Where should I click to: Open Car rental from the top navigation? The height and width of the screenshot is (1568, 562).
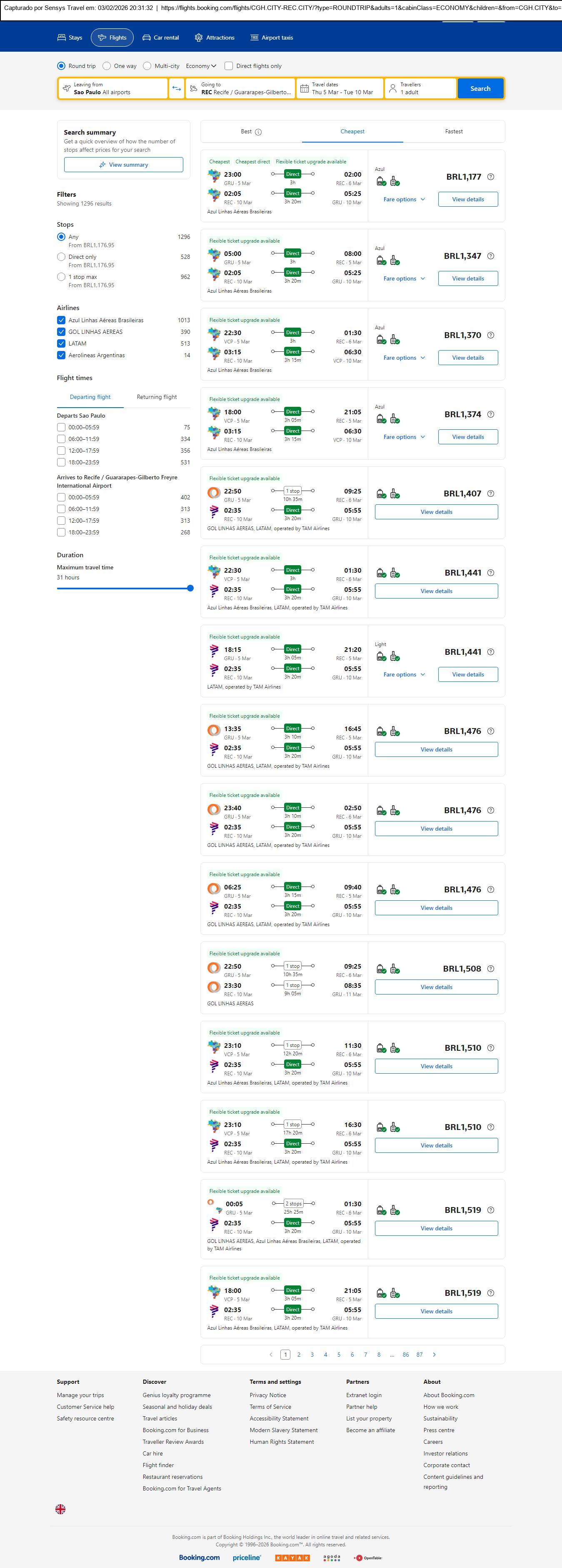pyautogui.click(x=160, y=38)
